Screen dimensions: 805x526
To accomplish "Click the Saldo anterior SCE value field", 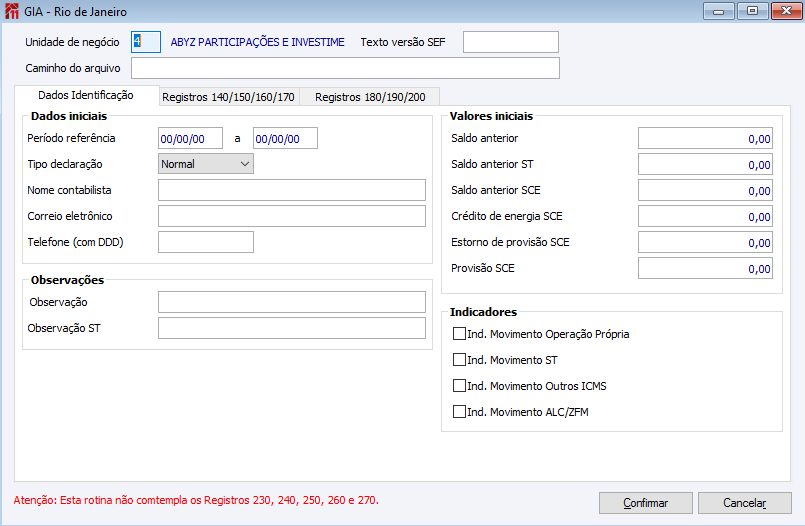I will pos(705,190).
